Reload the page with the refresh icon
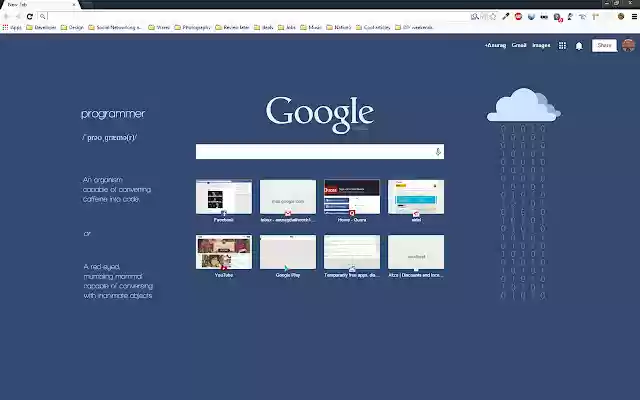 pyautogui.click(x=29, y=16)
